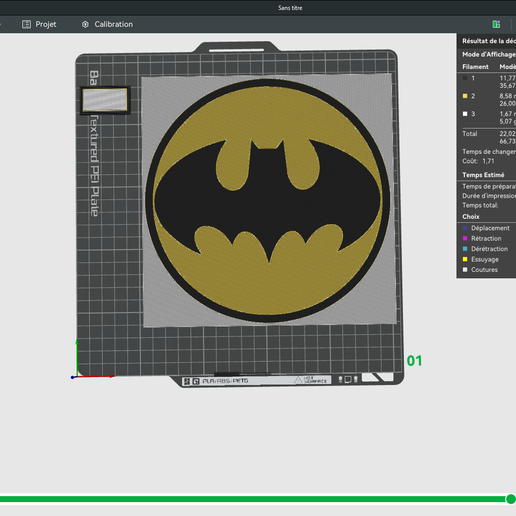Screen dimensions: 516x516
Task: Click the Durée d'impression label
Action: 489,196
